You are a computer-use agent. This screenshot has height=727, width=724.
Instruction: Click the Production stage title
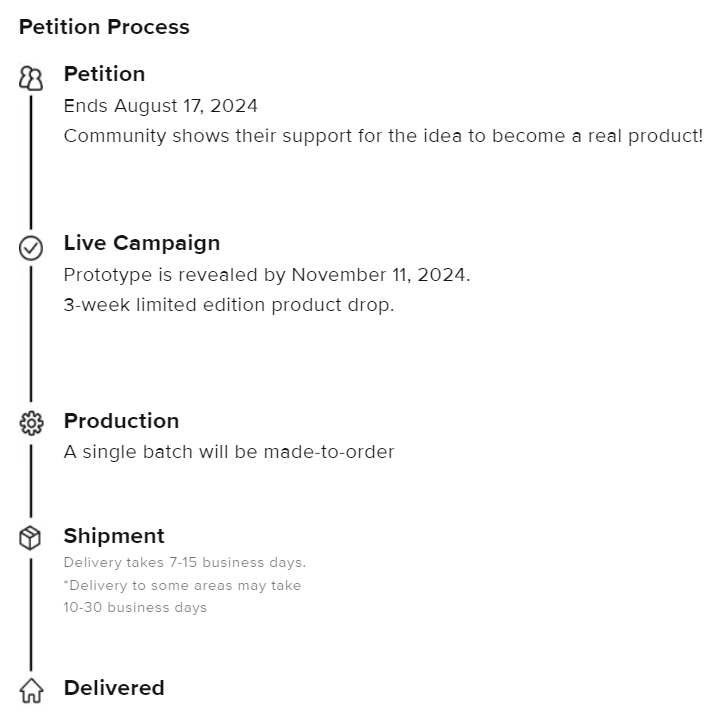pos(121,421)
